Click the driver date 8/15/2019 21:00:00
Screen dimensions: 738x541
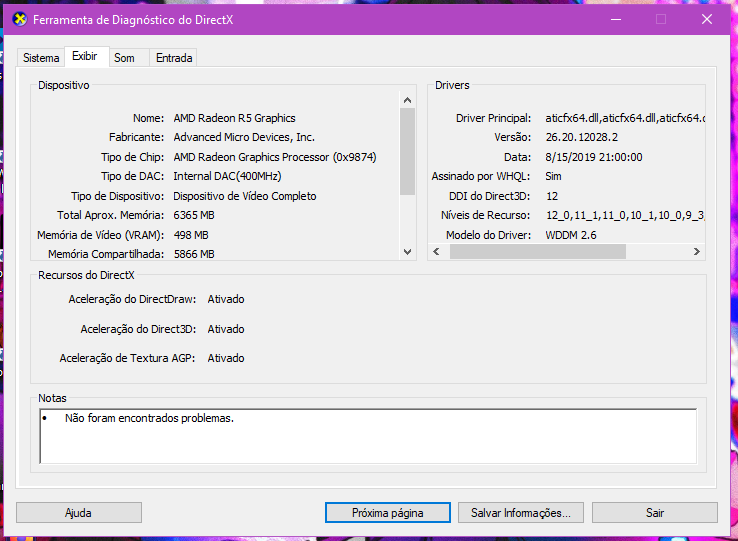594,157
